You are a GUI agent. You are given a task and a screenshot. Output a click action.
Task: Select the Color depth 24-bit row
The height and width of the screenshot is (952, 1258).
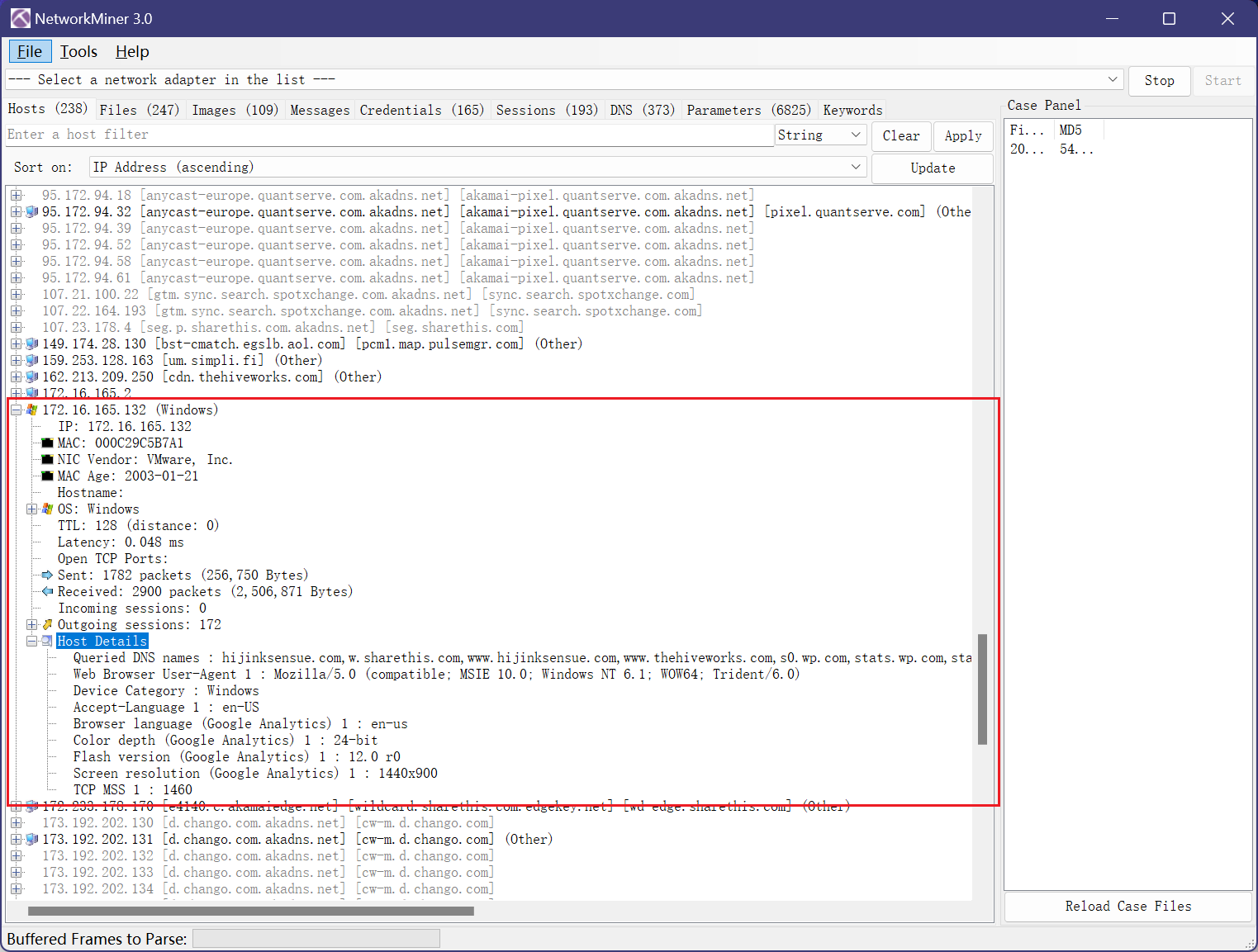coord(225,740)
